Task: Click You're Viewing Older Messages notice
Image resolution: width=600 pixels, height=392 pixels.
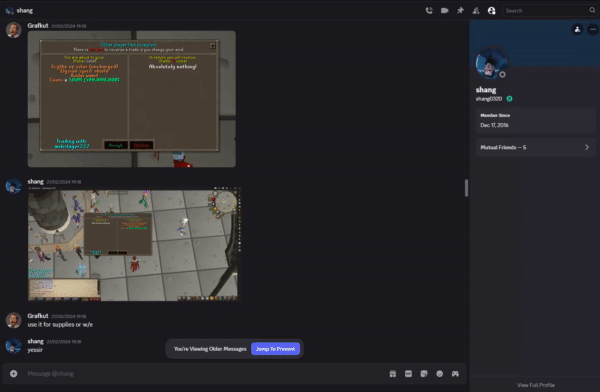Action: (210, 349)
